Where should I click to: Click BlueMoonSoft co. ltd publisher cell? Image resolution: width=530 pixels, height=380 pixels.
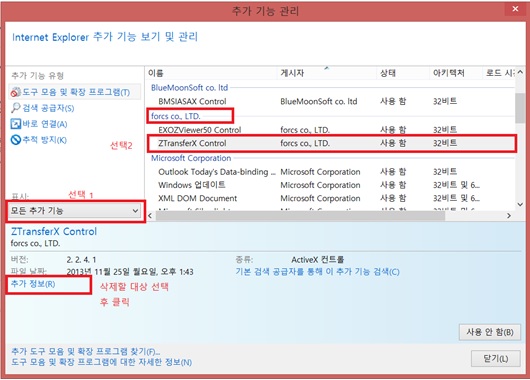319,101
